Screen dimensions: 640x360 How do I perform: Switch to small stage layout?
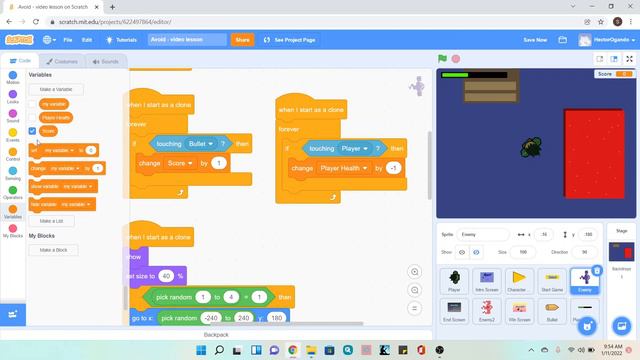600,59
